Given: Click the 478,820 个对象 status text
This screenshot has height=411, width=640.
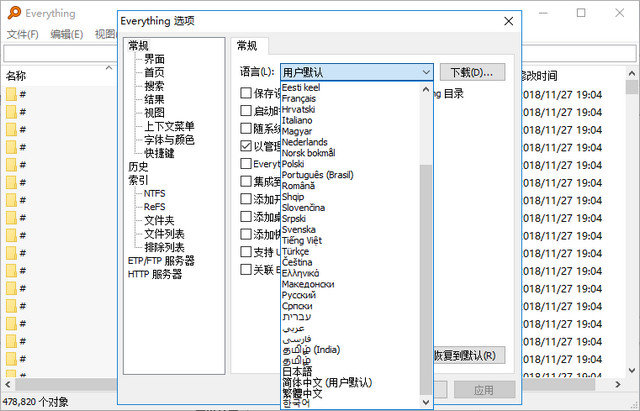Looking at the screenshot, I should coord(36,402).
